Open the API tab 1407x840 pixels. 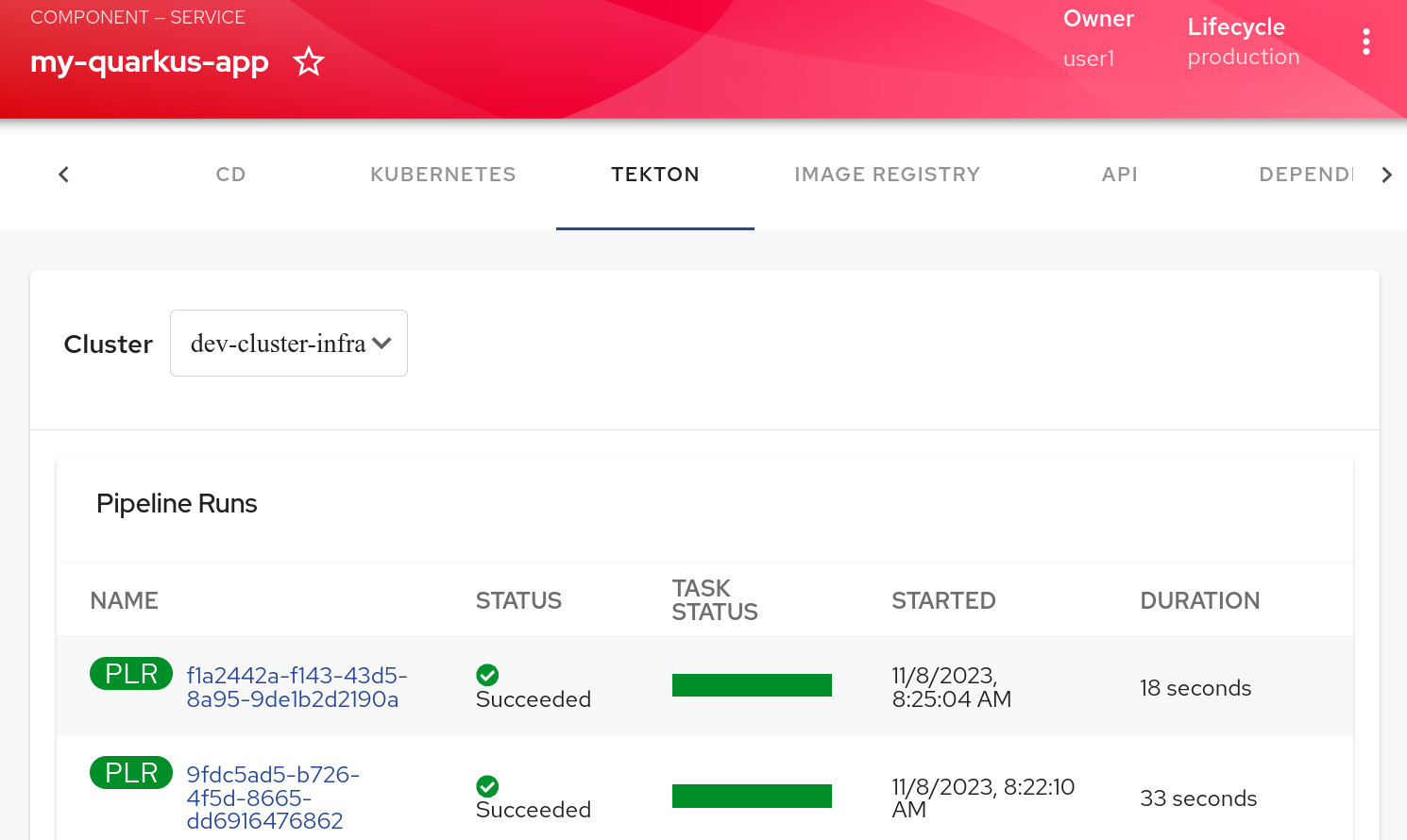[x=1120, y=175]
